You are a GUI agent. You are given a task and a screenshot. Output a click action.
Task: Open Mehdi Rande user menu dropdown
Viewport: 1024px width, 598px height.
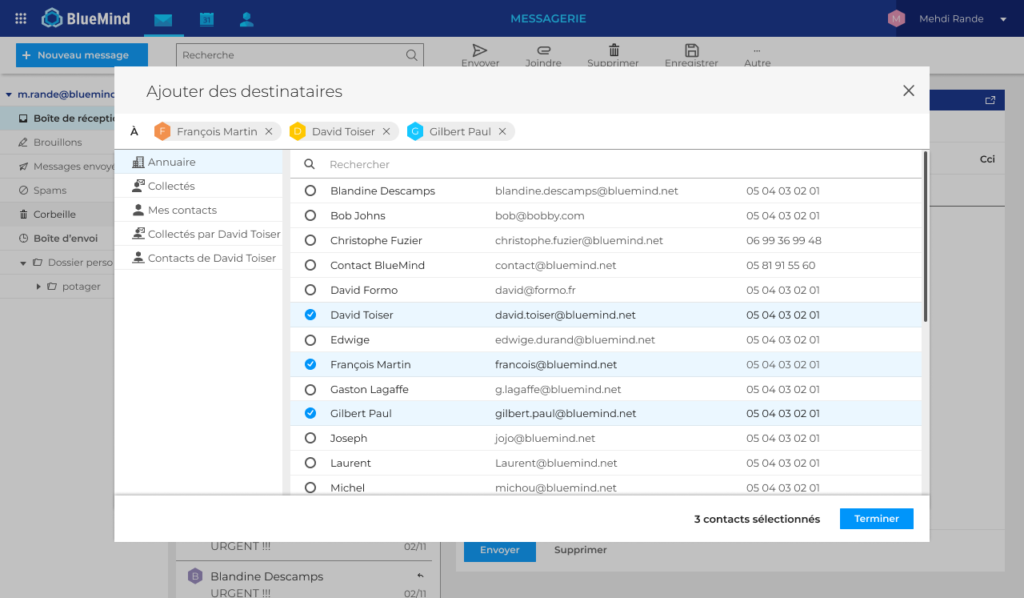[1003, 19]
